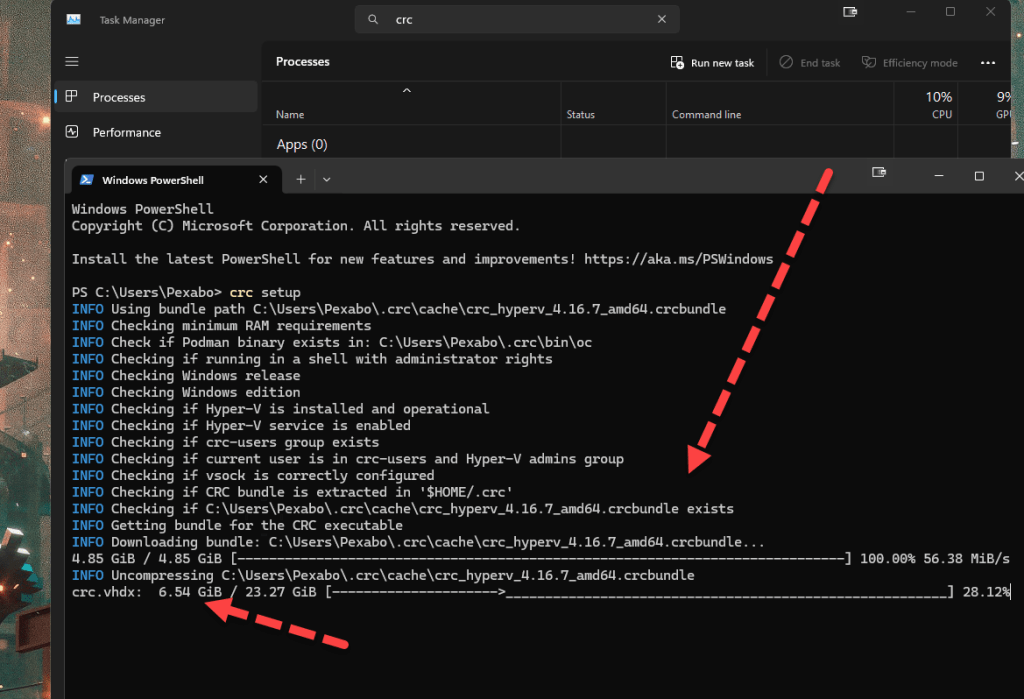Click the search magnifier icon in Task Manager
This screenshot has height=699, width=1024.
pos(373,20)
